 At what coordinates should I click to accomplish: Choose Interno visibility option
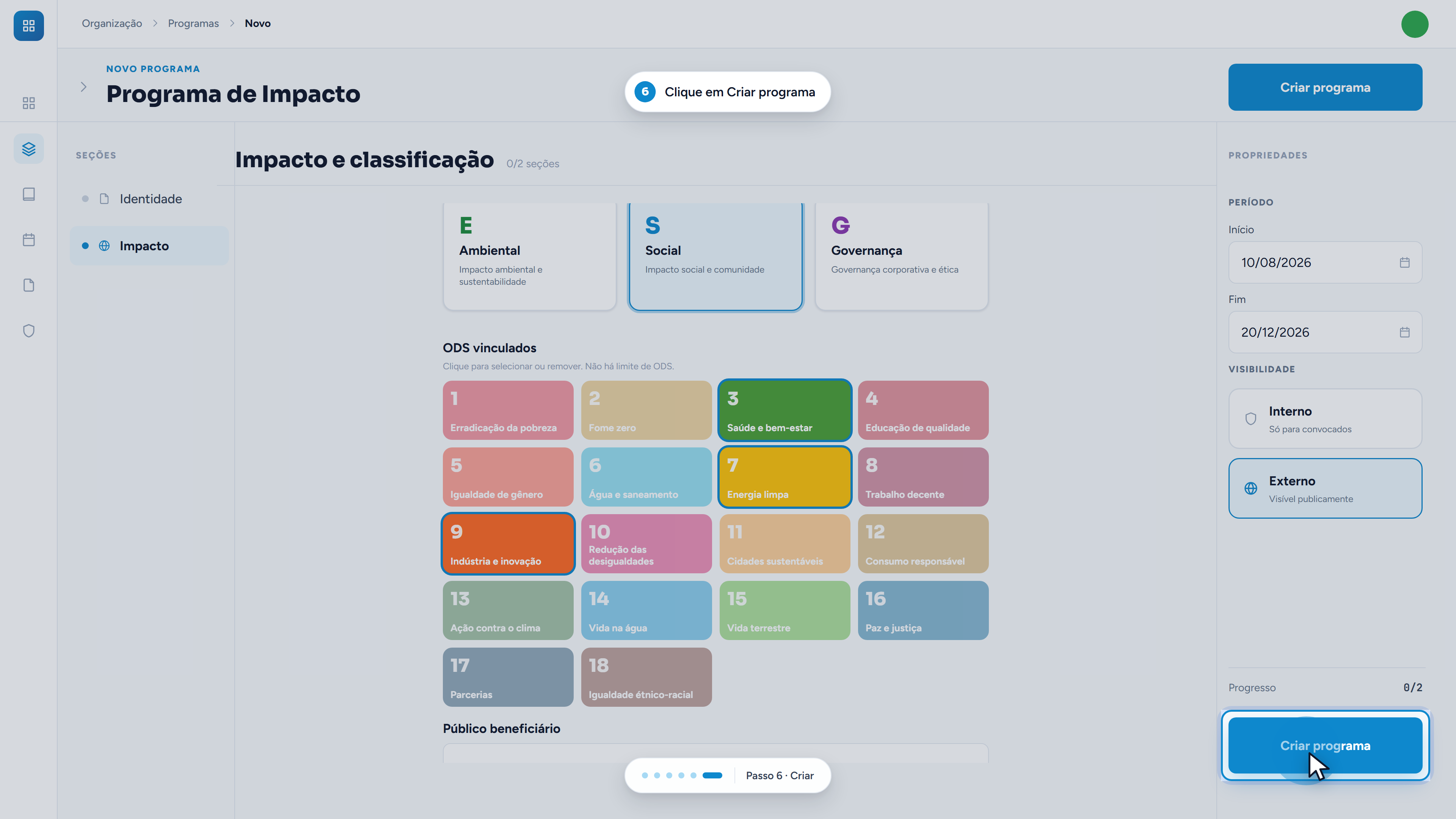pos(1325,419)
